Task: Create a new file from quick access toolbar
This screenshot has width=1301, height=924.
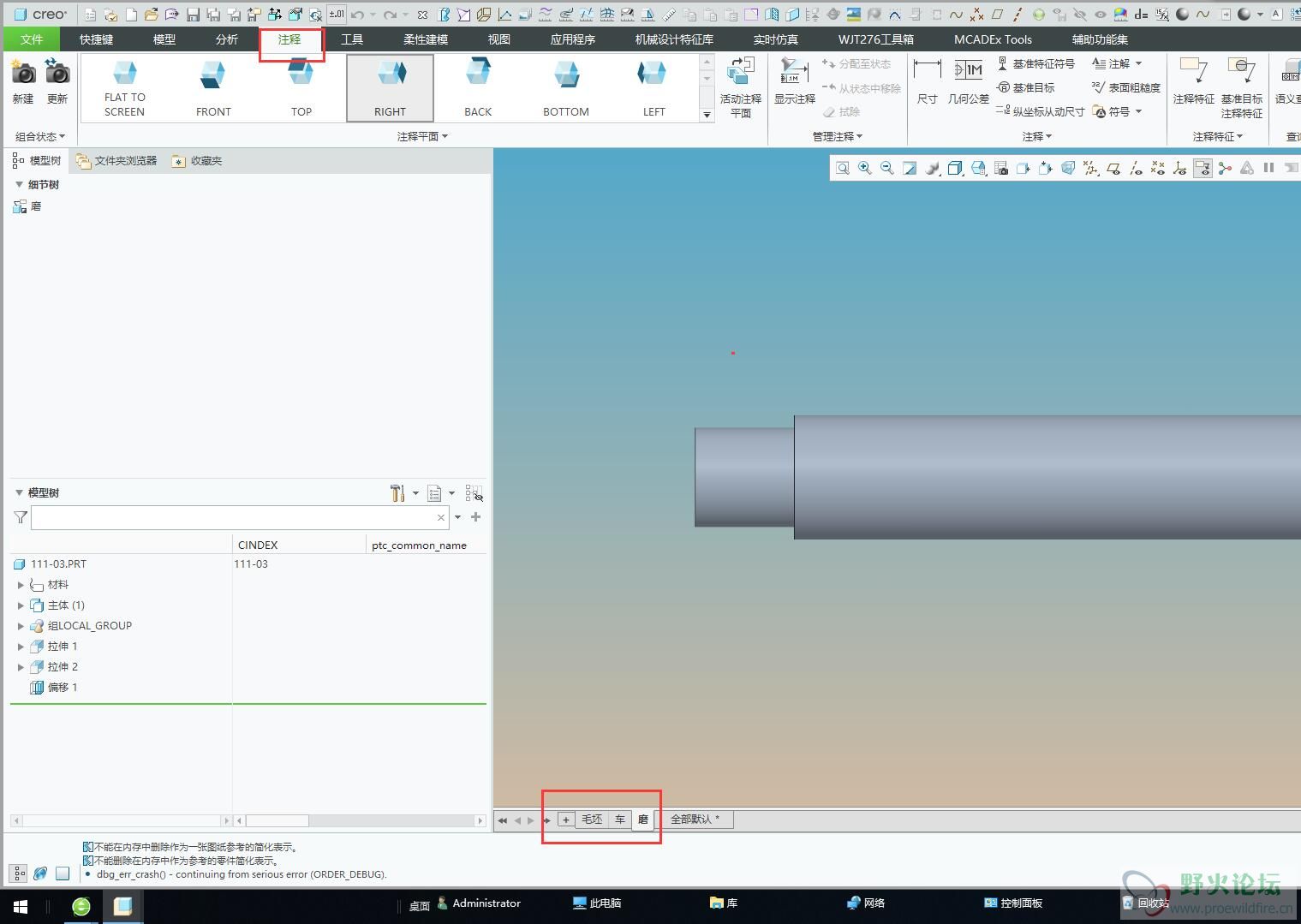Action: click(x=131, y=15)
